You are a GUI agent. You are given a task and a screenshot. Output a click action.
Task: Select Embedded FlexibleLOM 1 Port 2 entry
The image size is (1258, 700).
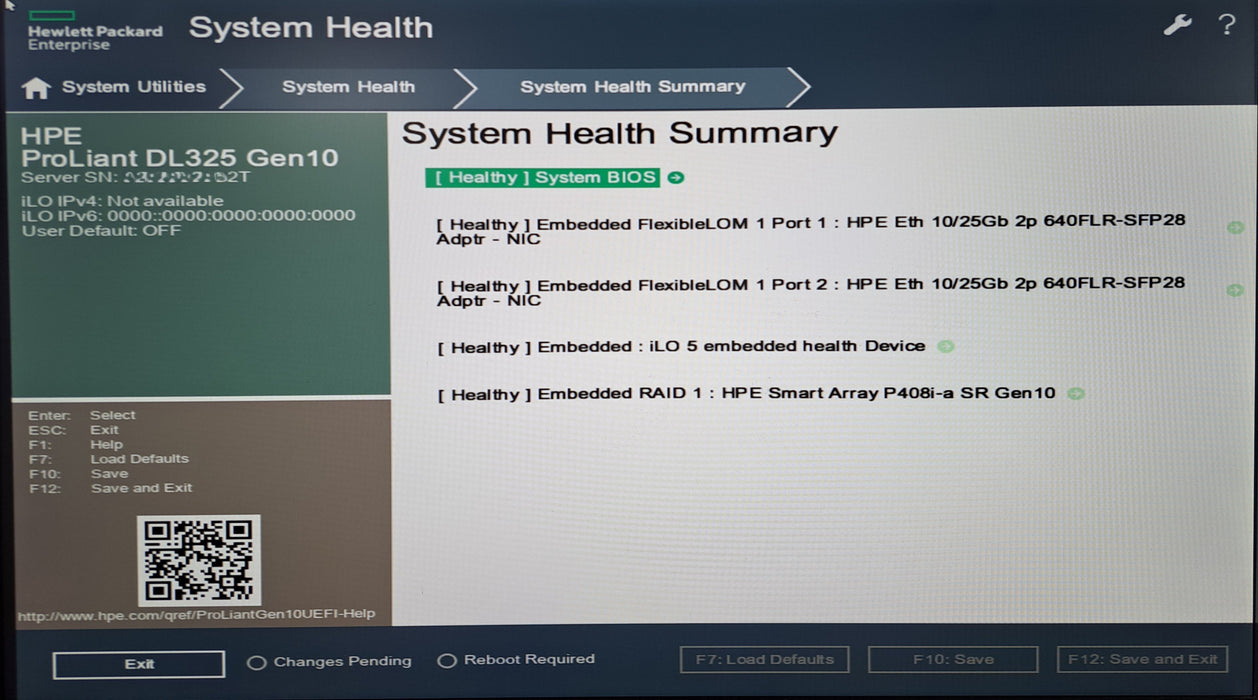pyautogui.click(x=811, y=292)
